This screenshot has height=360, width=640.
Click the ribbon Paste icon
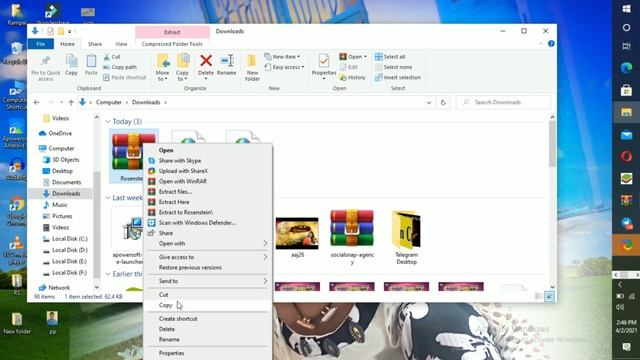91,61
